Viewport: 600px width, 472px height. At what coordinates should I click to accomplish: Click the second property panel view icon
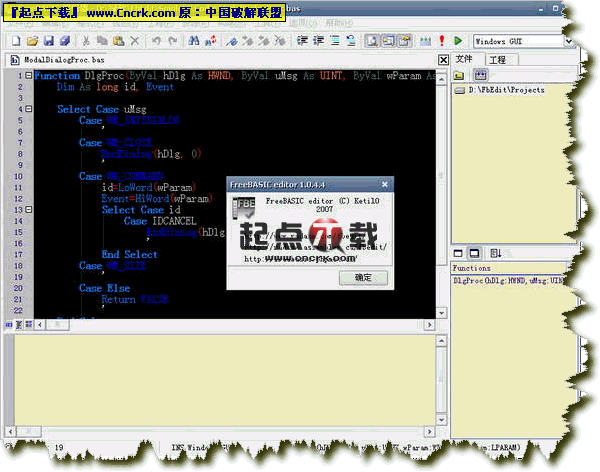474,253
